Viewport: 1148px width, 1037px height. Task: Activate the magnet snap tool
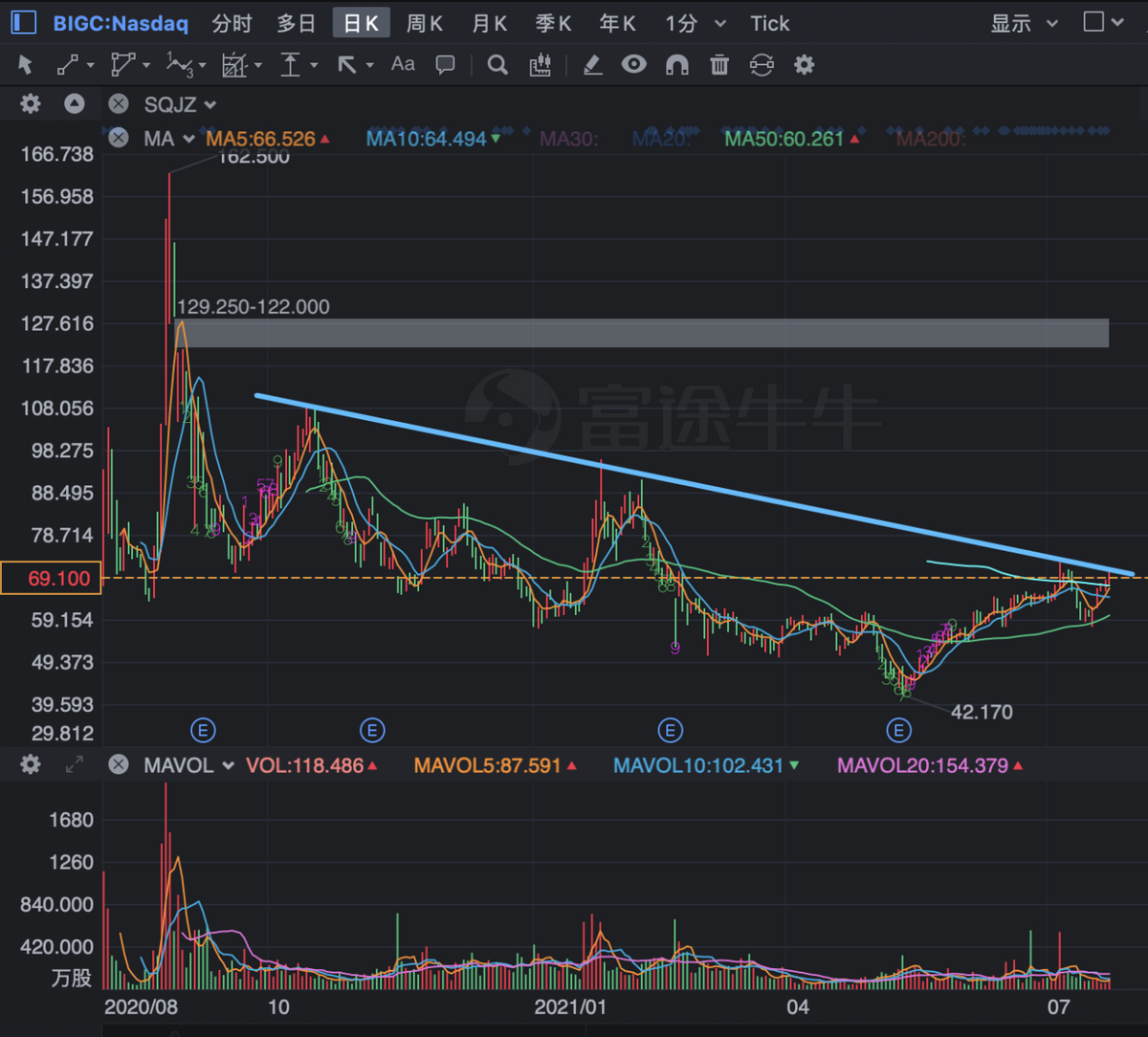point(676,65)
